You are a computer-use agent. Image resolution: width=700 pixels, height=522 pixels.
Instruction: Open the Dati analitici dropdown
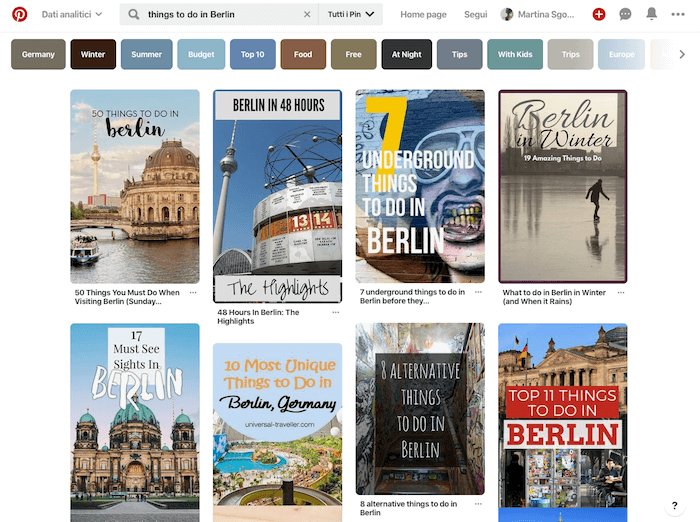tap(72, 14)
